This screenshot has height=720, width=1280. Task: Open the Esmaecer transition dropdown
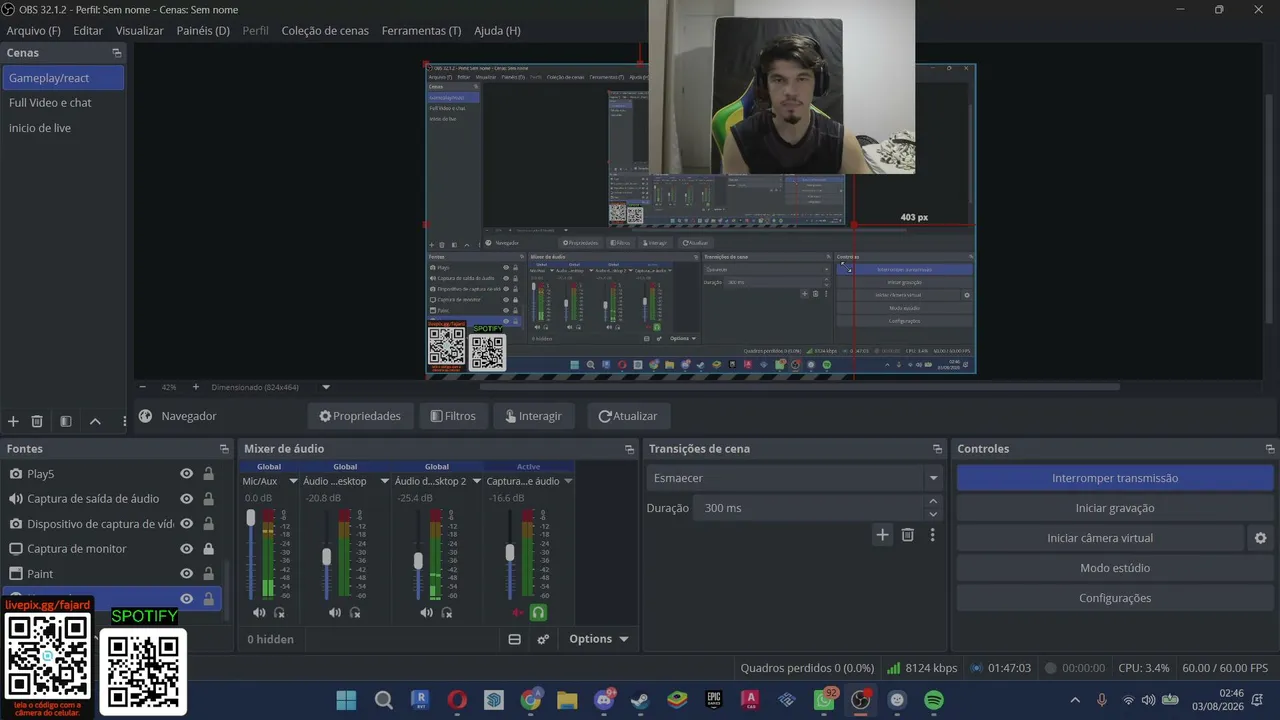[794, 478]
